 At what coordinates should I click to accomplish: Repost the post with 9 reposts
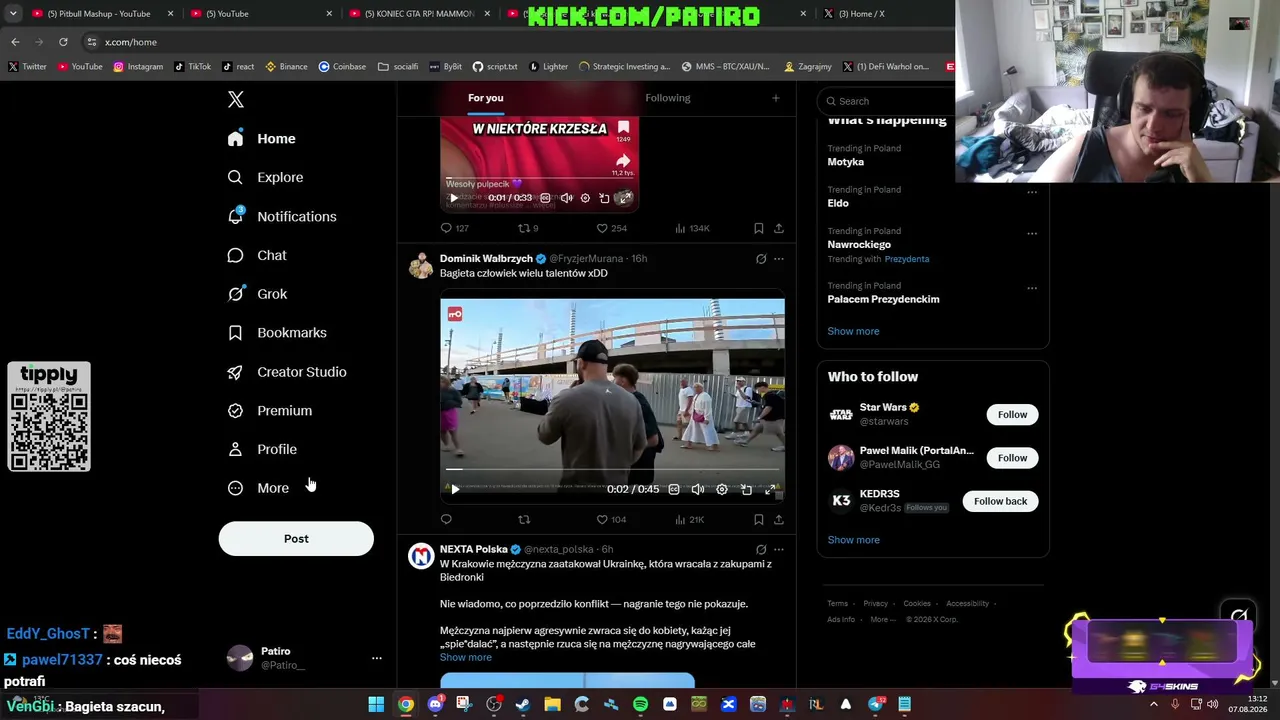(x=528, y=228)
